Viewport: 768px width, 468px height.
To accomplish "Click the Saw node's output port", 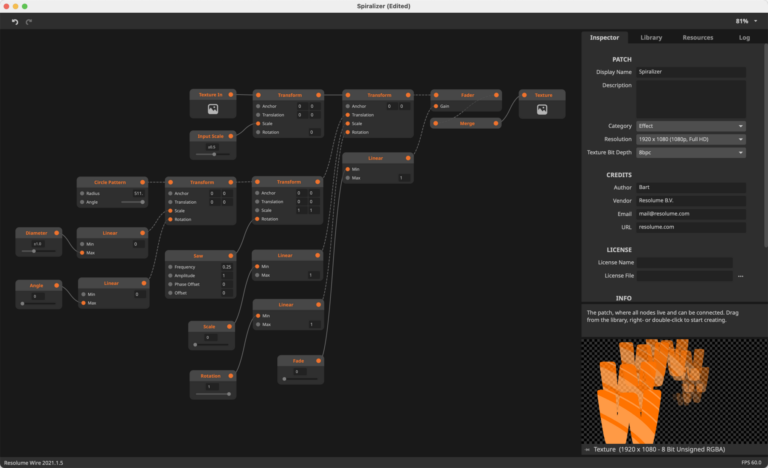I will pos(235,255).
